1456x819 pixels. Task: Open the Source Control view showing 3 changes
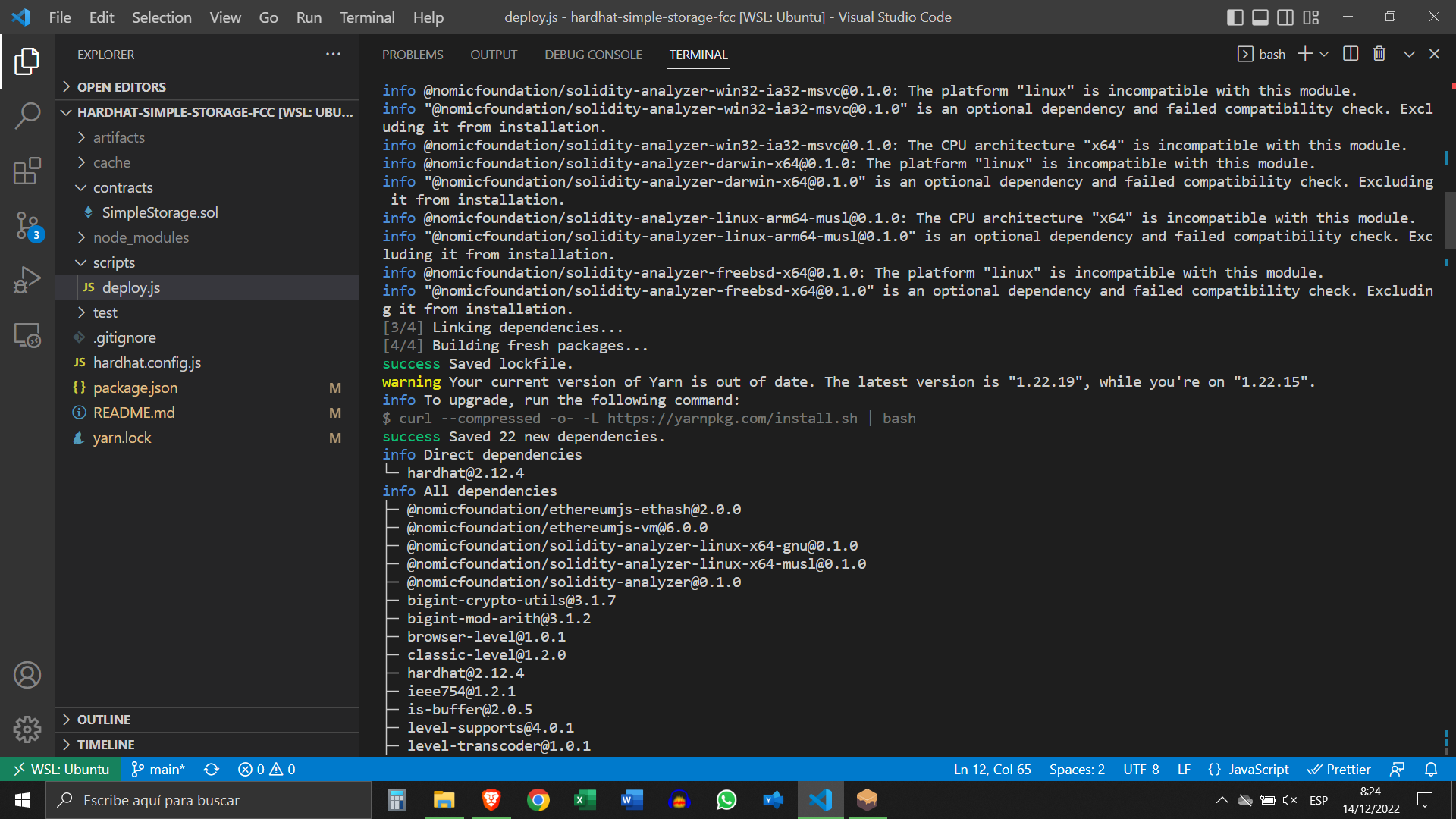pos(27,225)
